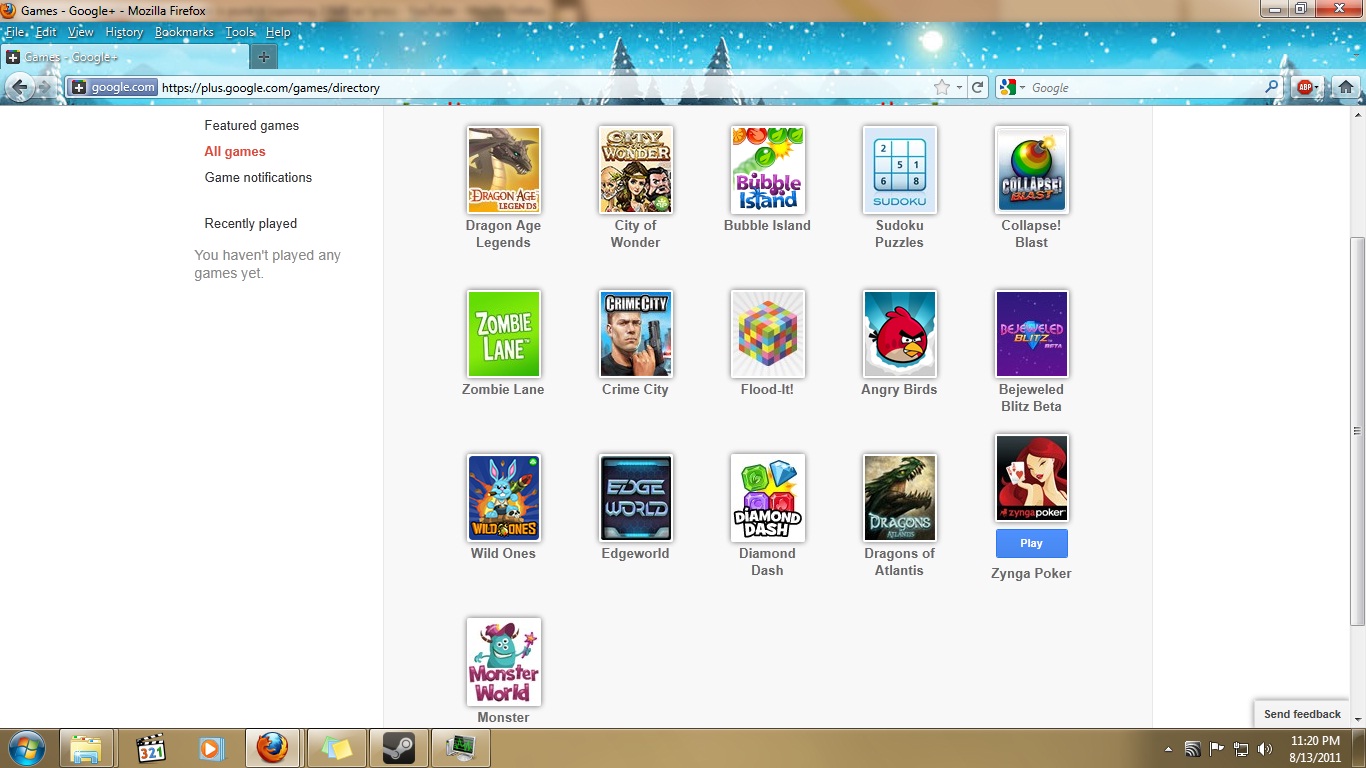Select the Crime City game icon
The image size is (1366, 768).
click(636, 334)
